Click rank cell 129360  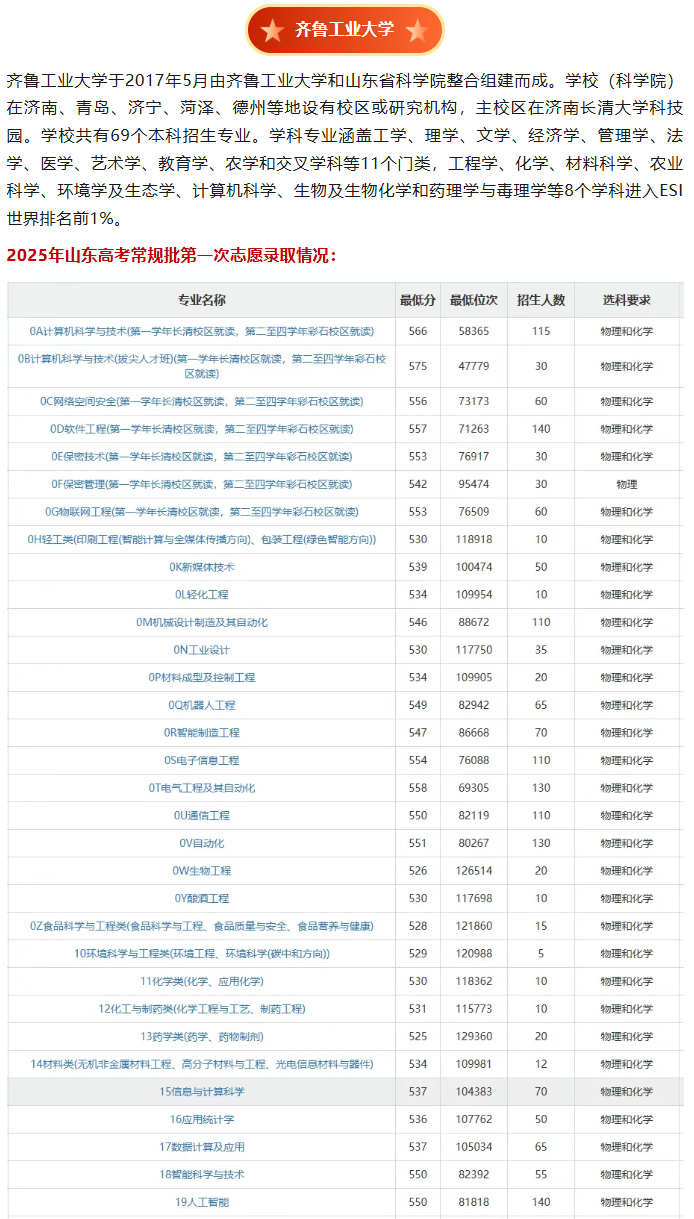474,1037
